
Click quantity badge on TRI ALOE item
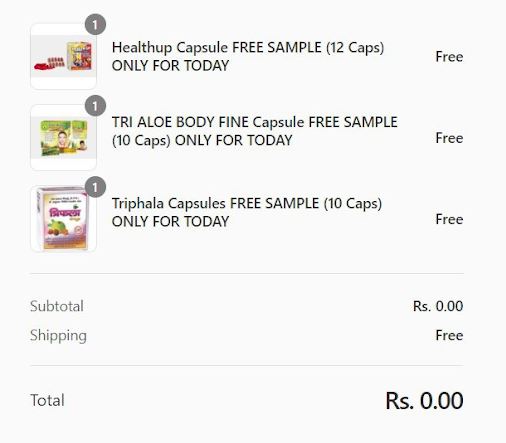(x=95, y=106)
